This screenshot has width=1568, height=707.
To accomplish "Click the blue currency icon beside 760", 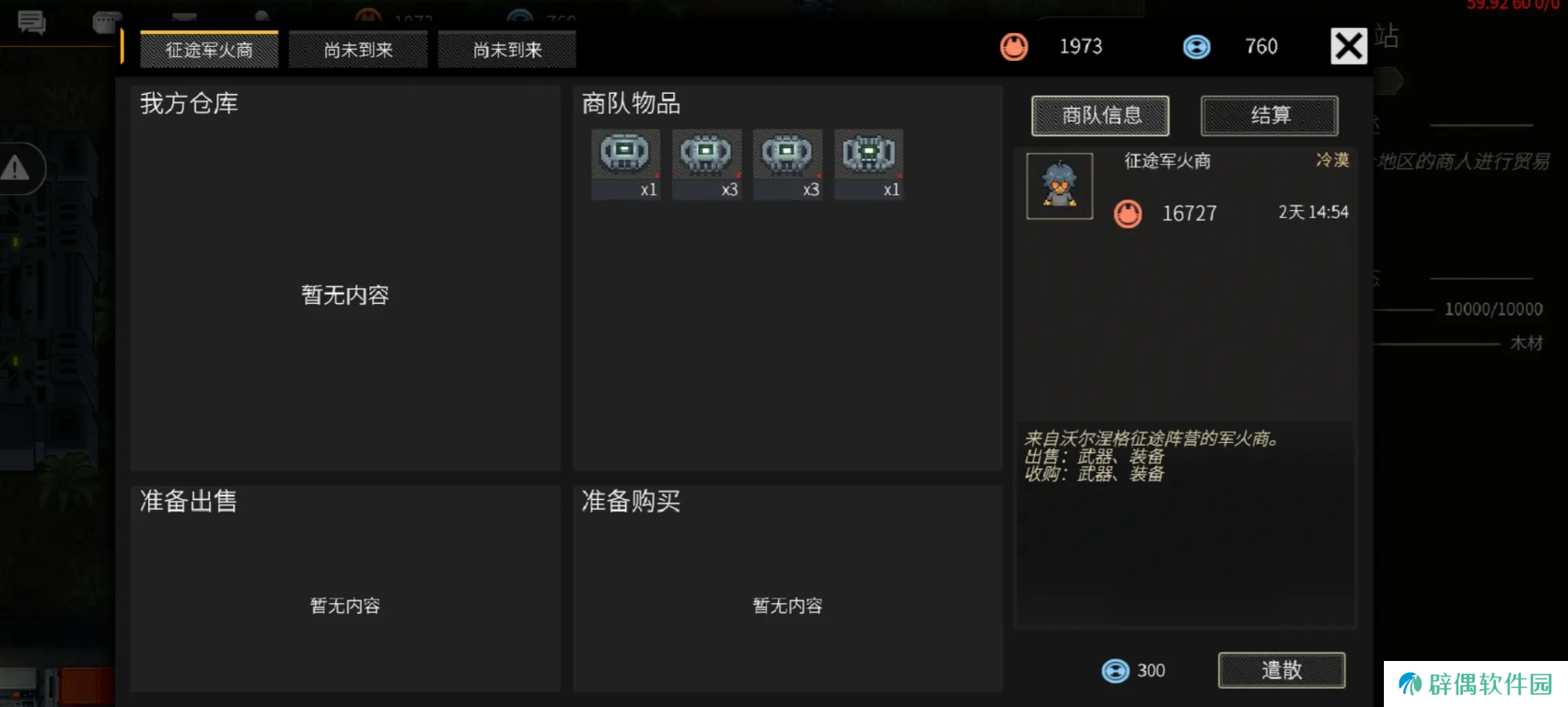I will point(1196,46).
